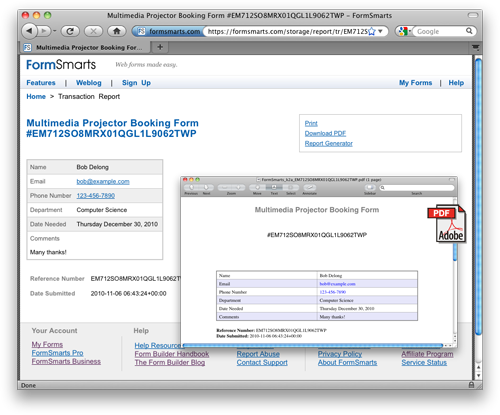
Task: Open the list-all-tabs dropdown button
Action: click(x=475, y=47)
